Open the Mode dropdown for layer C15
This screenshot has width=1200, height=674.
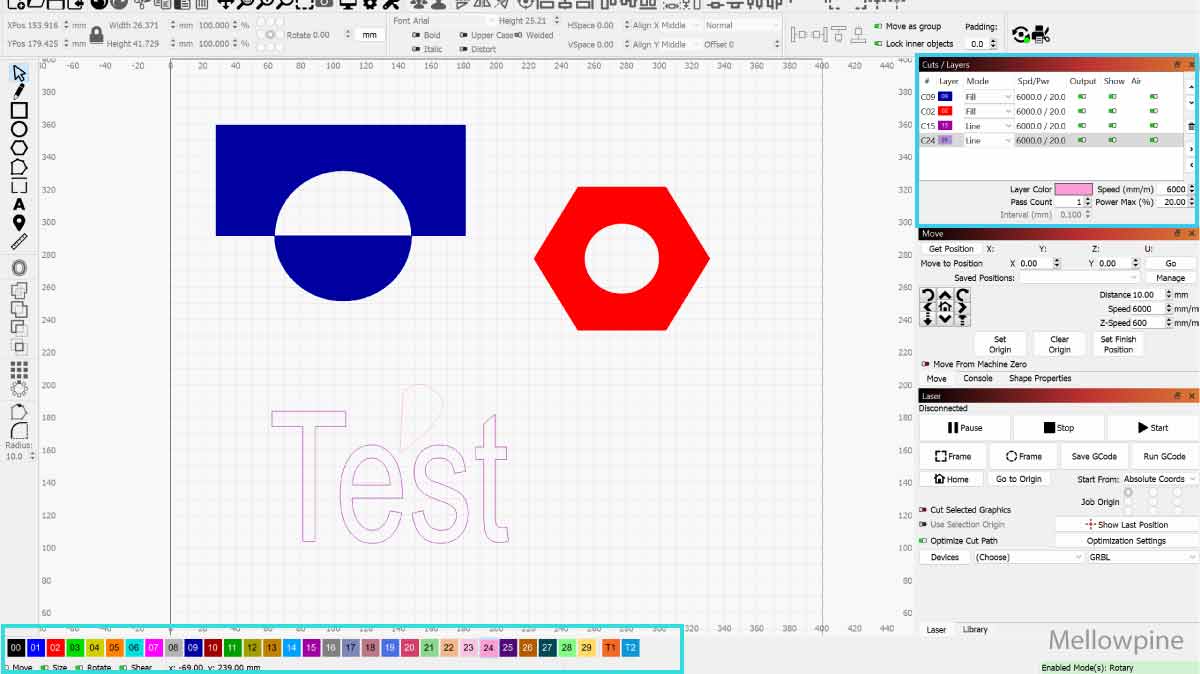pyautogui.click(x=988, y=126)
